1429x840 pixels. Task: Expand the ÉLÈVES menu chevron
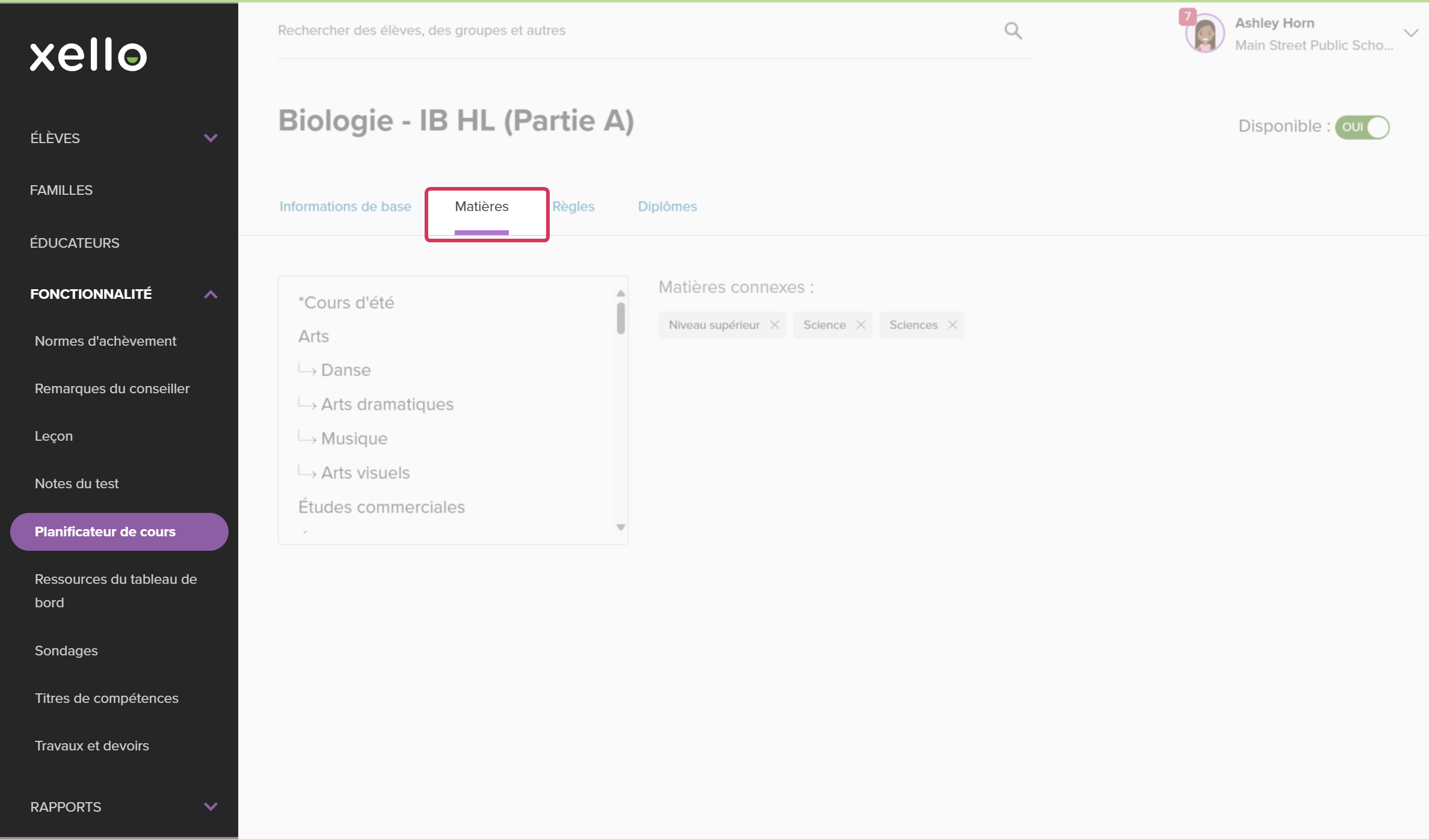click(211, 138)
